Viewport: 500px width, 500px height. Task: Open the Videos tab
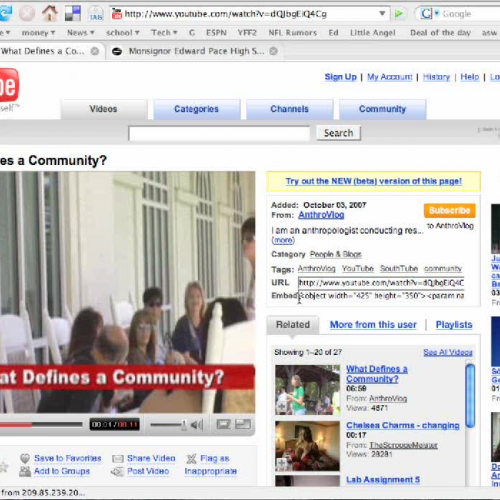click(x=104, y=109)
